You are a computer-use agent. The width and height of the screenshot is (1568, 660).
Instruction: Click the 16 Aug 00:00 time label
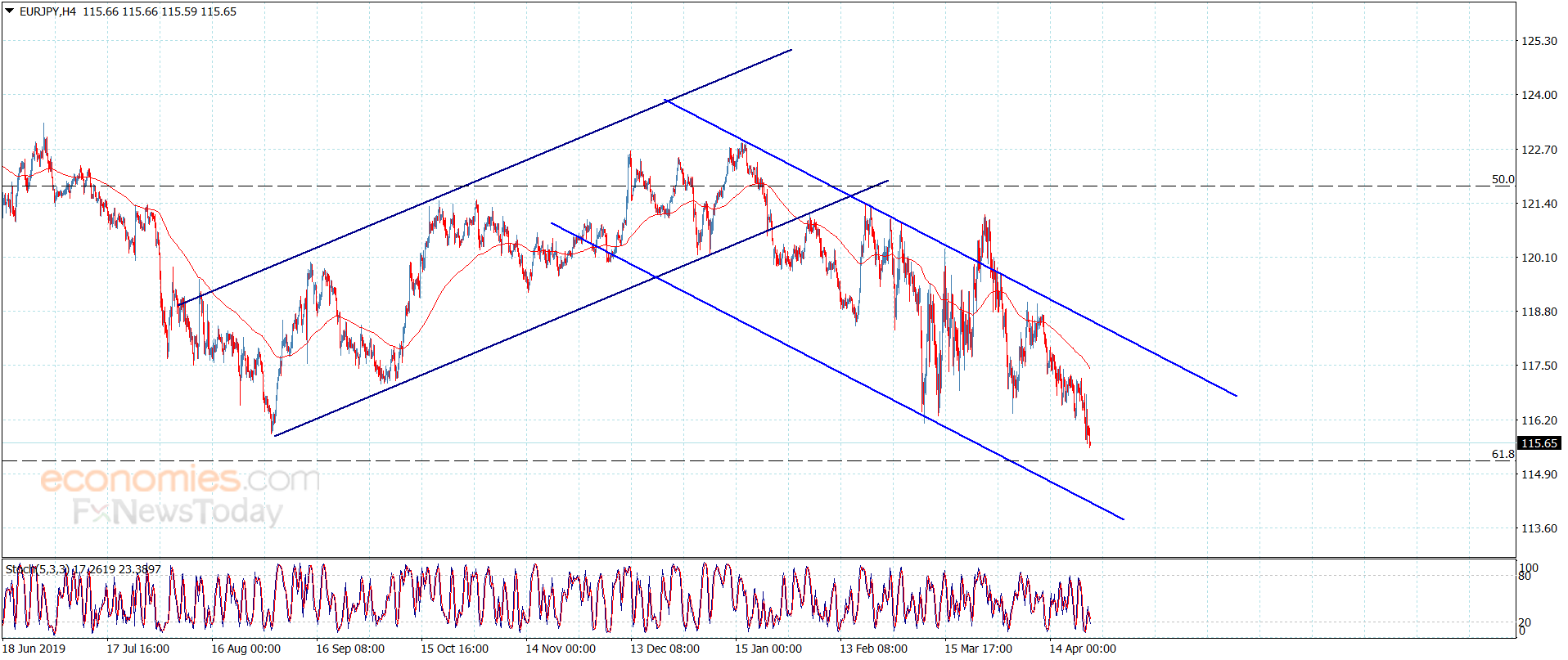[x=246, y=649]
